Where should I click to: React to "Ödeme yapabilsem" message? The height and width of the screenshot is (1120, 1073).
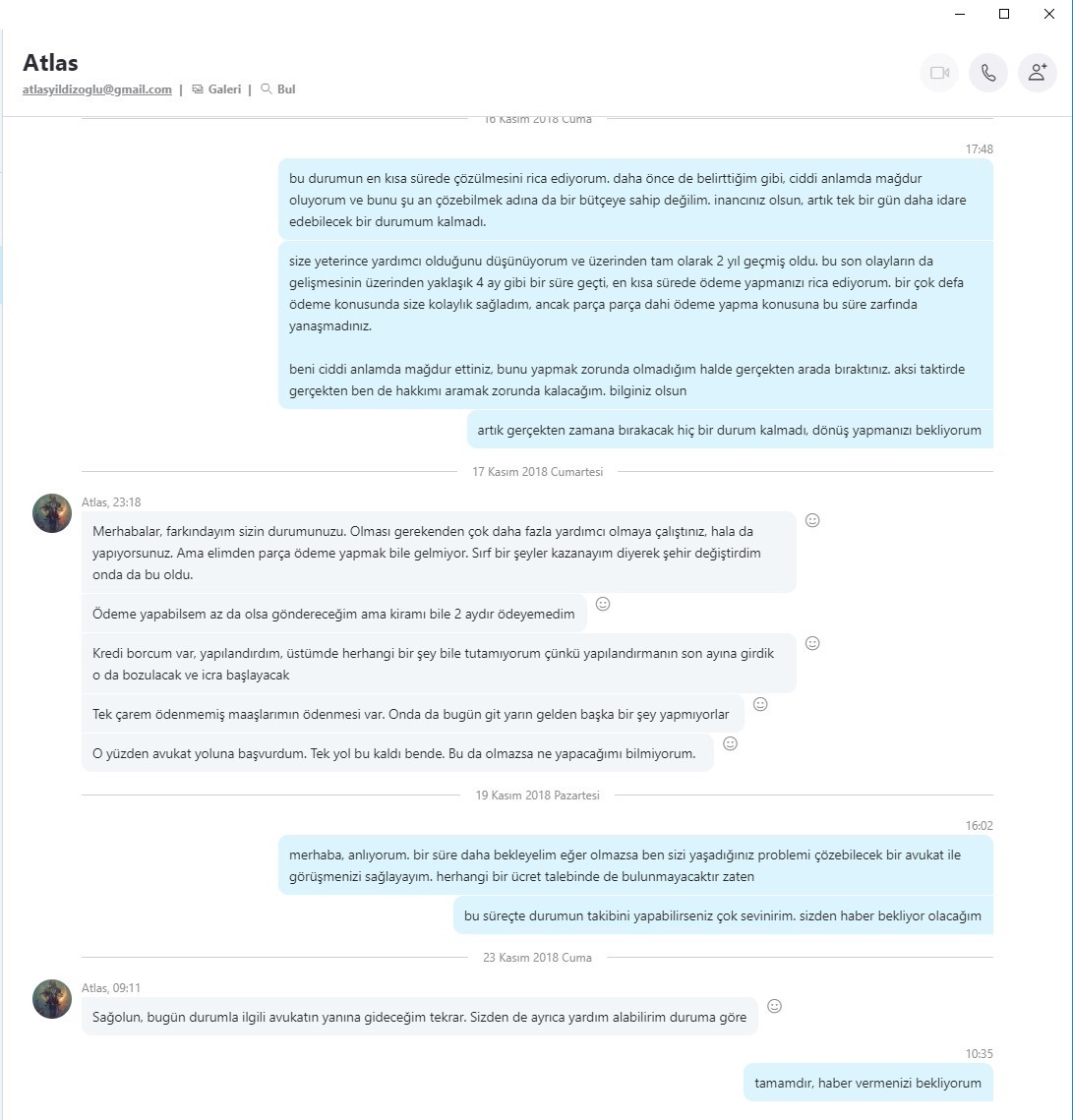click(603, 604)
